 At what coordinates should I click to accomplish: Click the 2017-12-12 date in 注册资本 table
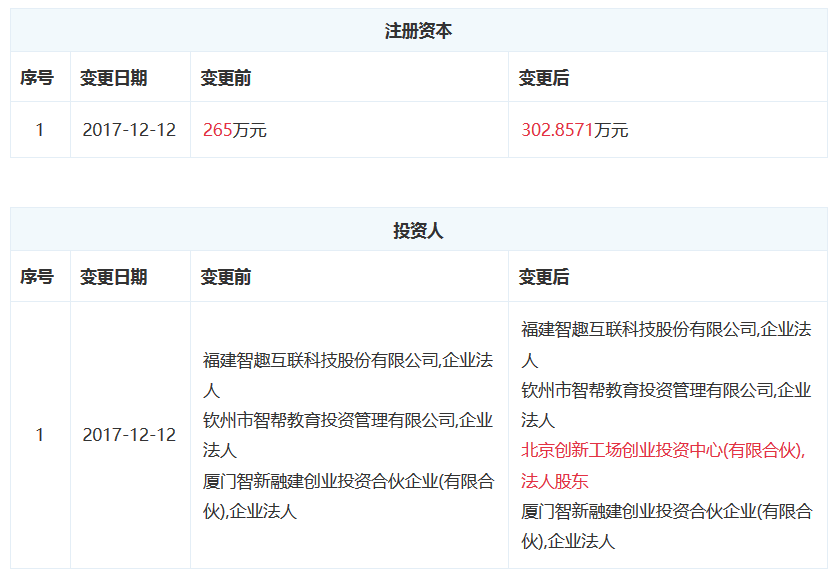(129, 130)
